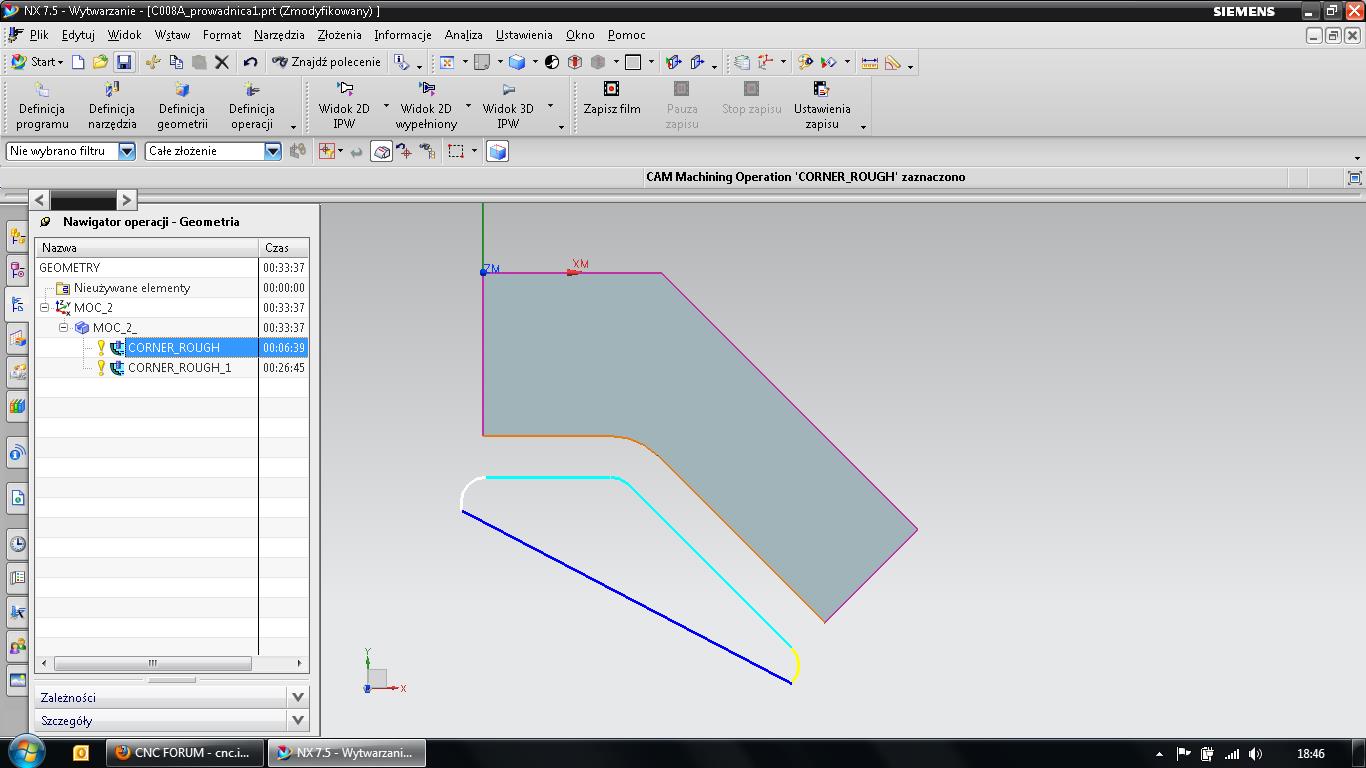This screenshot has width=1366, height=768.
Task: Open the Operation Navigator sidebar tab
Action: tap(17, 304)
